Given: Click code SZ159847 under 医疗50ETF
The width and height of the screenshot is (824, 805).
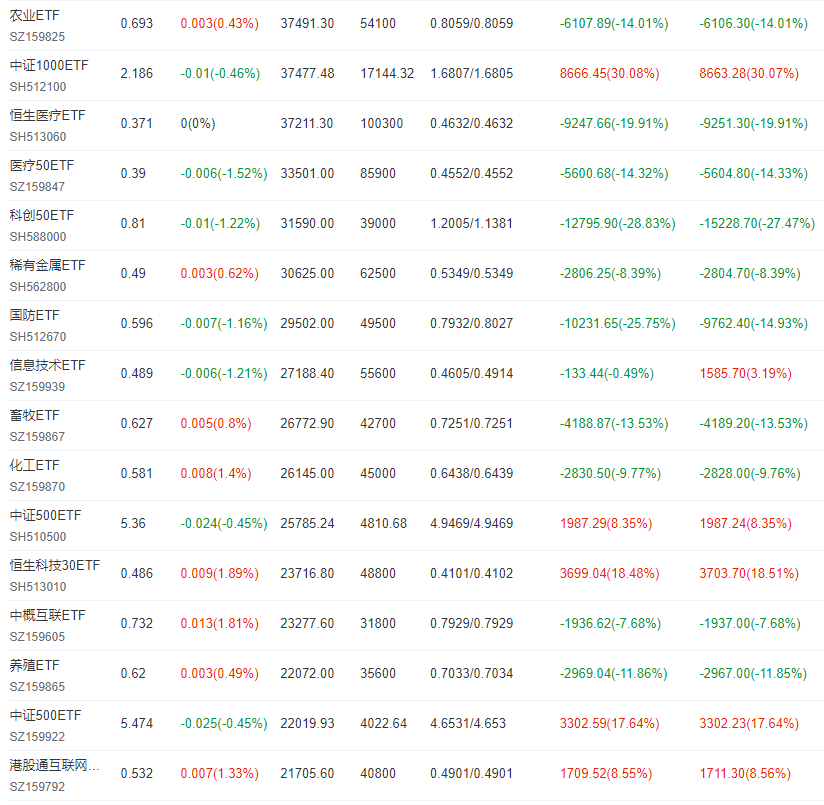Looking at the screenshot, I should click(x=37, y=187).
